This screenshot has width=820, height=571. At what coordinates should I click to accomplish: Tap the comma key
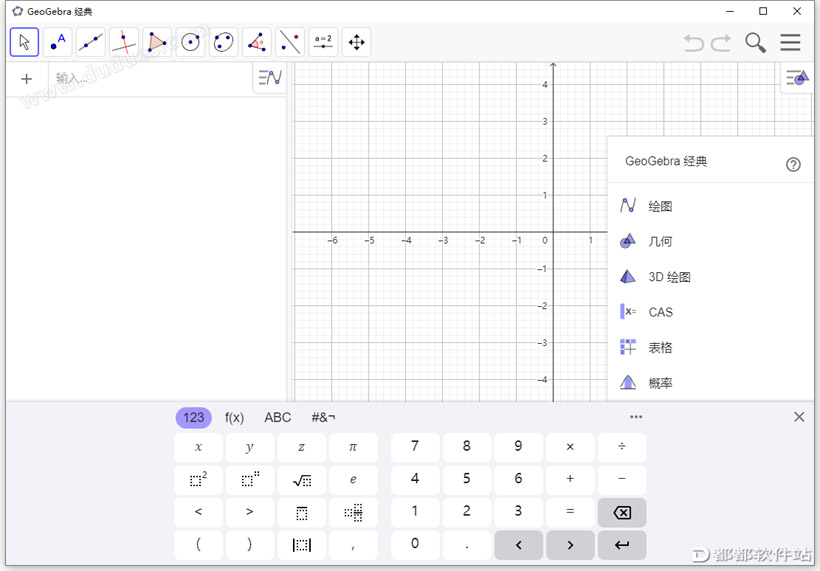[x=353, y=545]
